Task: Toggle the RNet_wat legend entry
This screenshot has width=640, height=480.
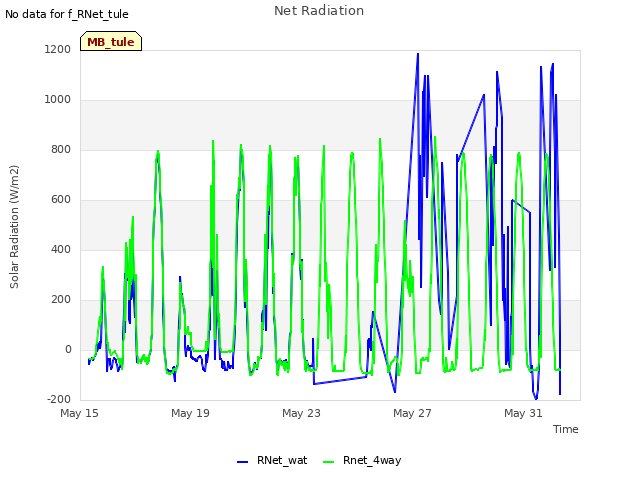Action: (272, 460)
